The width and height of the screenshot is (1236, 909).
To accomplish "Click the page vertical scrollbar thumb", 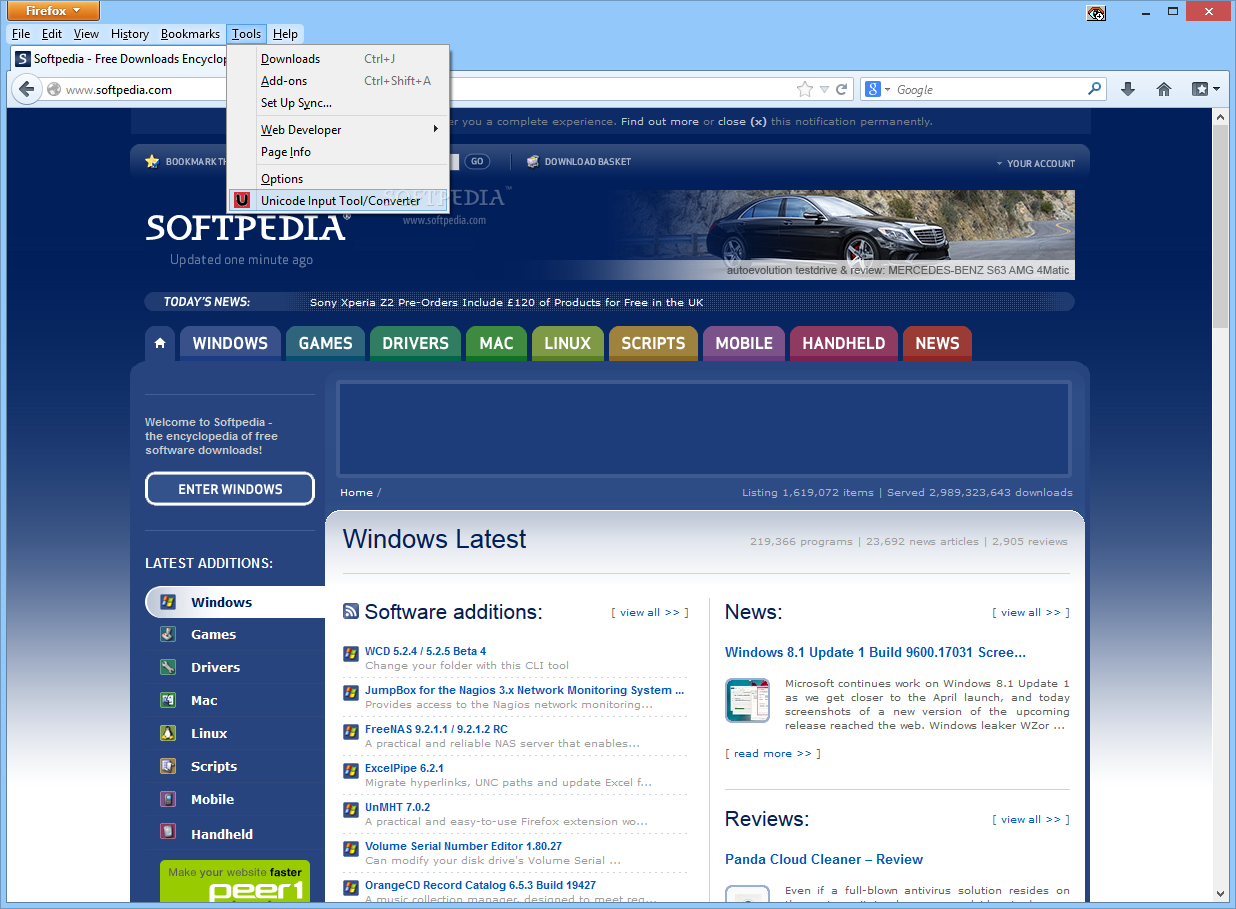I will [x=1220, y=226].
